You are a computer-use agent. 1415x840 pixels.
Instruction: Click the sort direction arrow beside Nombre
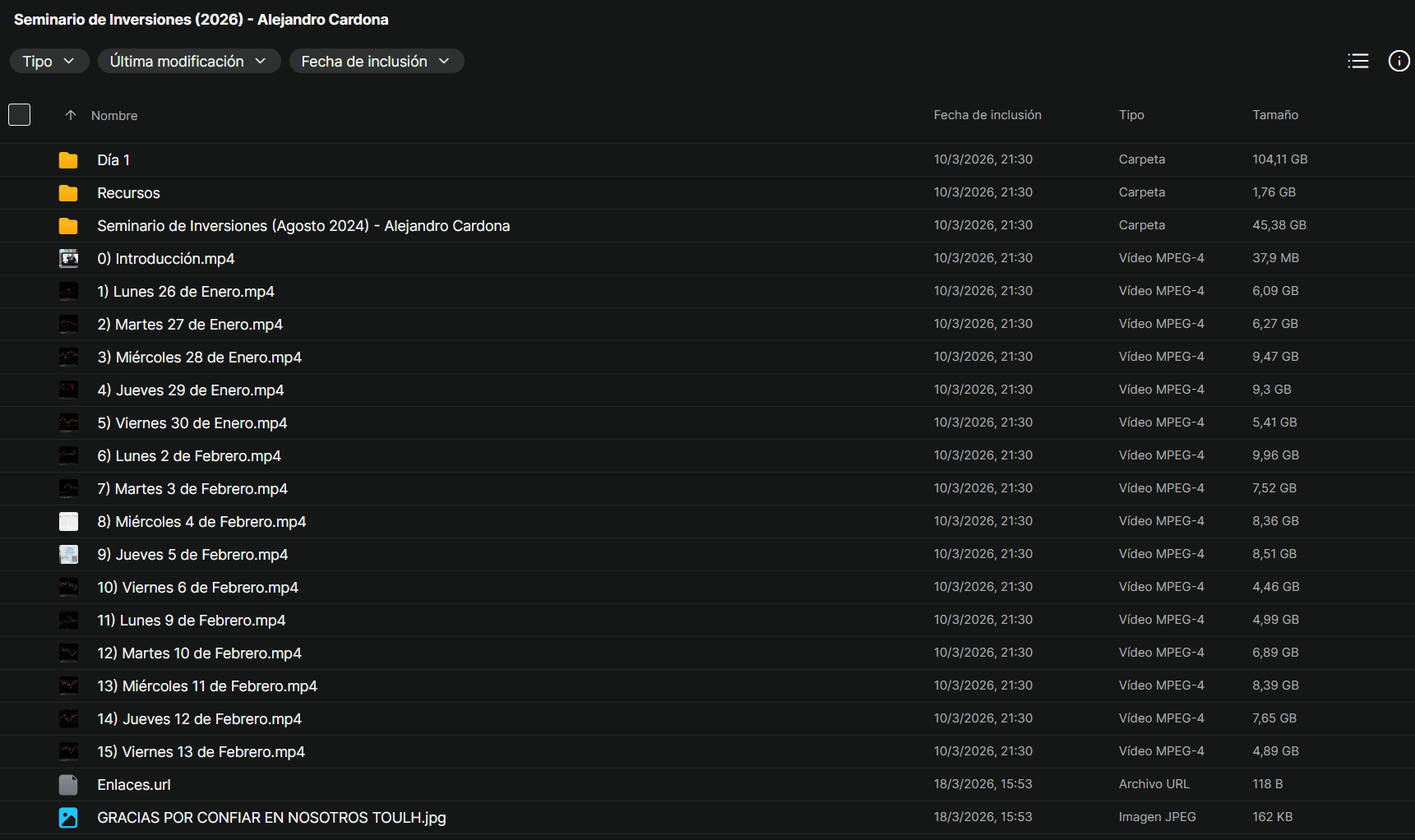coord(71,116)
